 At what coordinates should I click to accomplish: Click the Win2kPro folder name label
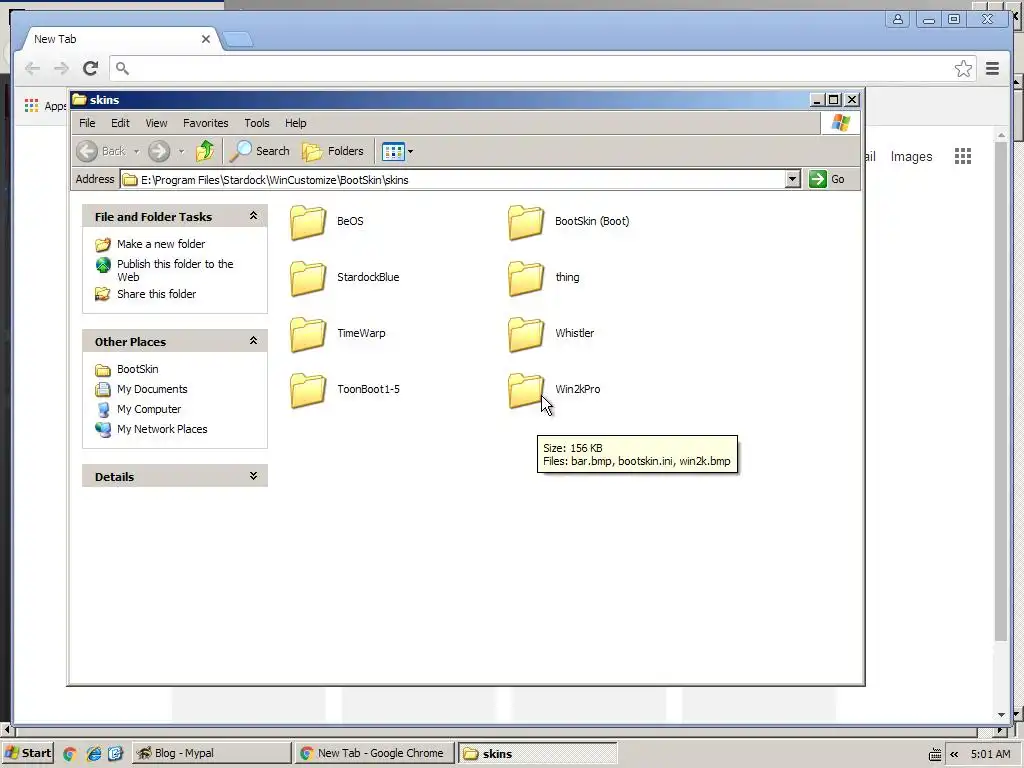[577, 389]
